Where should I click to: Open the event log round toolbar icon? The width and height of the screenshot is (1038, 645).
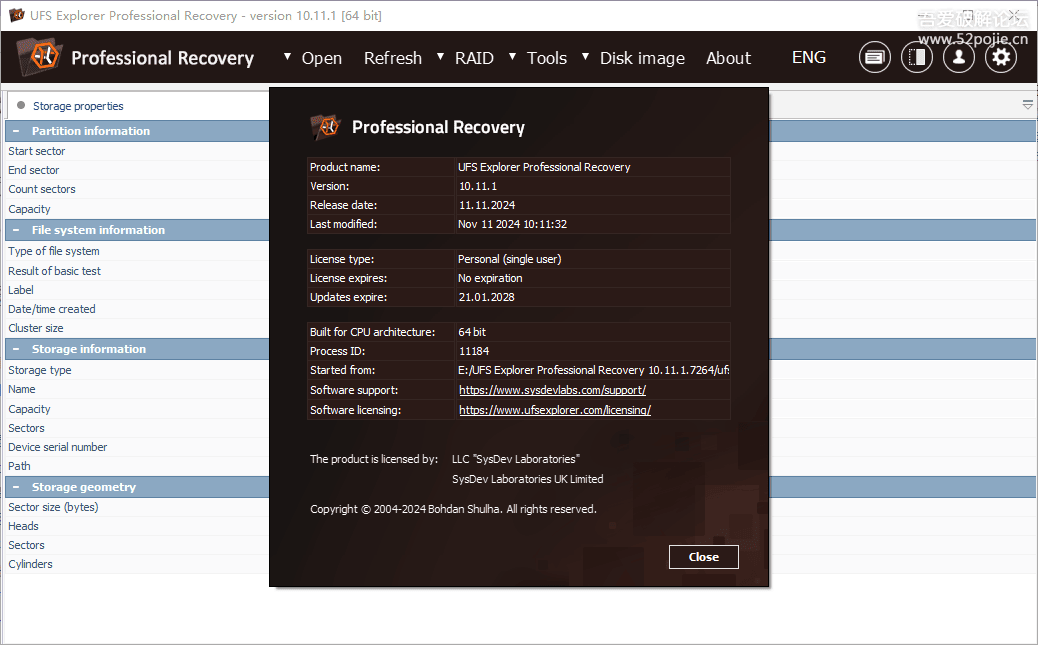tap(874, 58)
